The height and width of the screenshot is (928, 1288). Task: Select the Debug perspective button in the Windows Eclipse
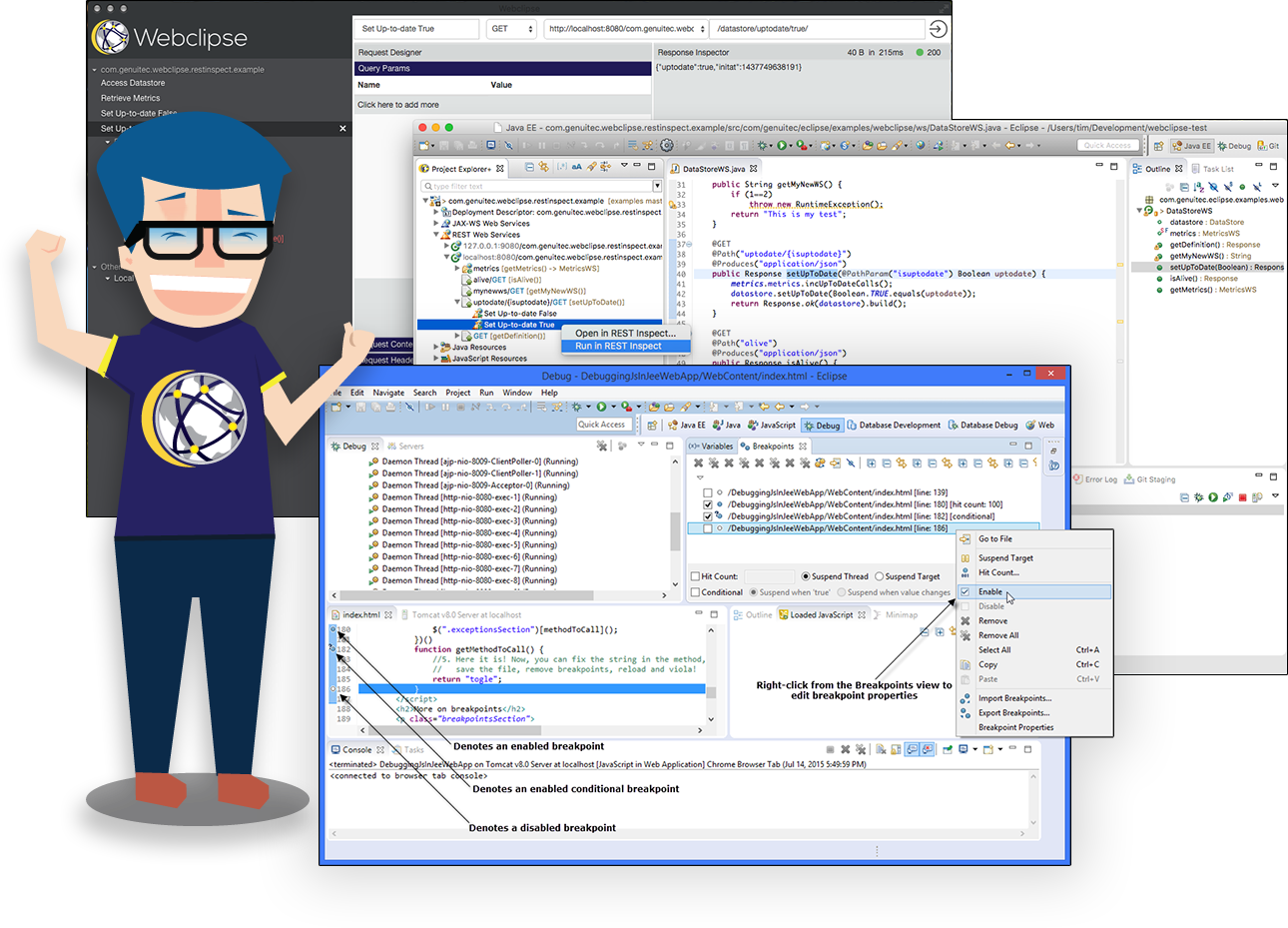click(x=822, y=426)
